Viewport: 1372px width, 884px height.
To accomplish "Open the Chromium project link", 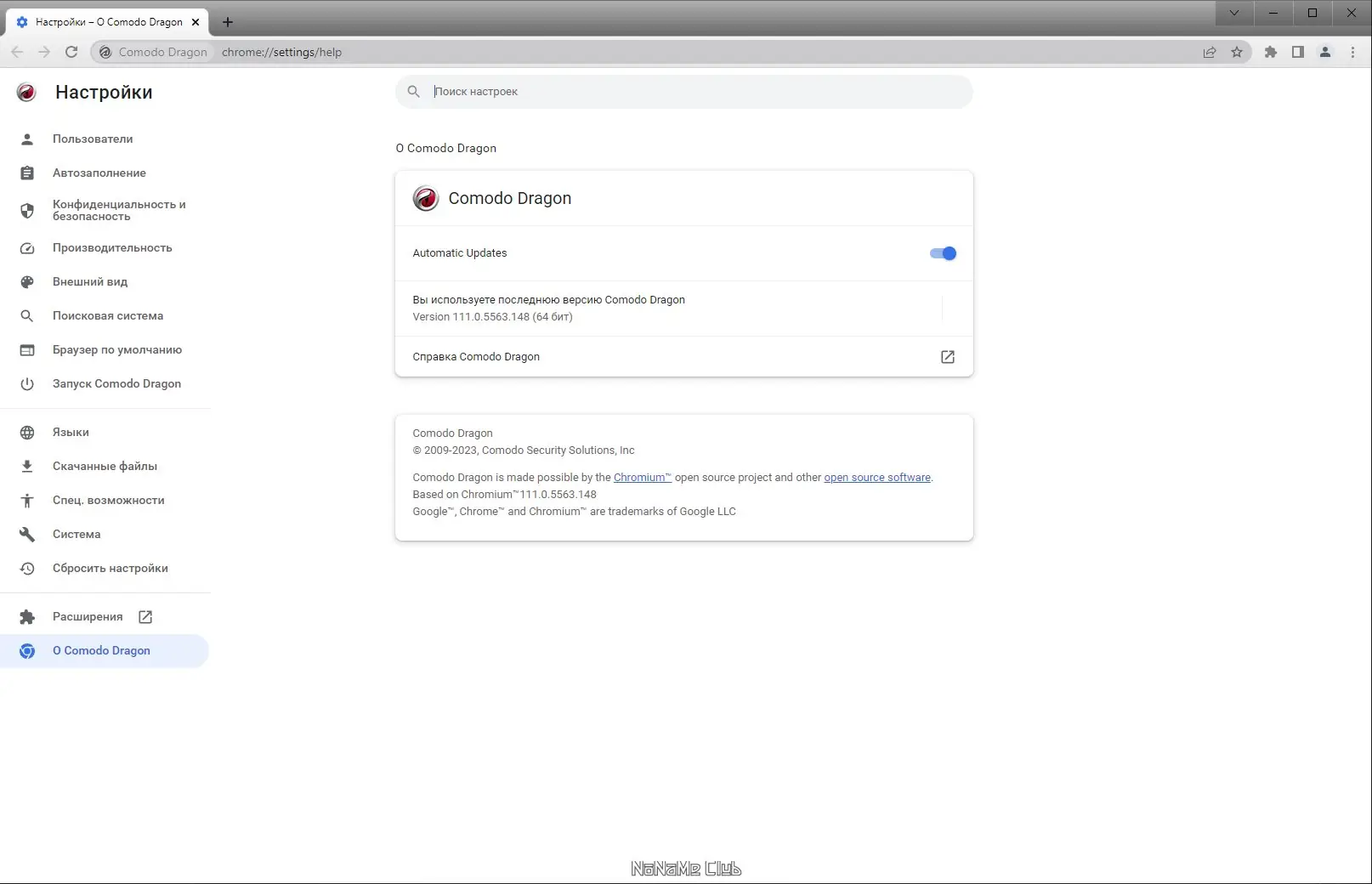I will [x=643, y=478].
